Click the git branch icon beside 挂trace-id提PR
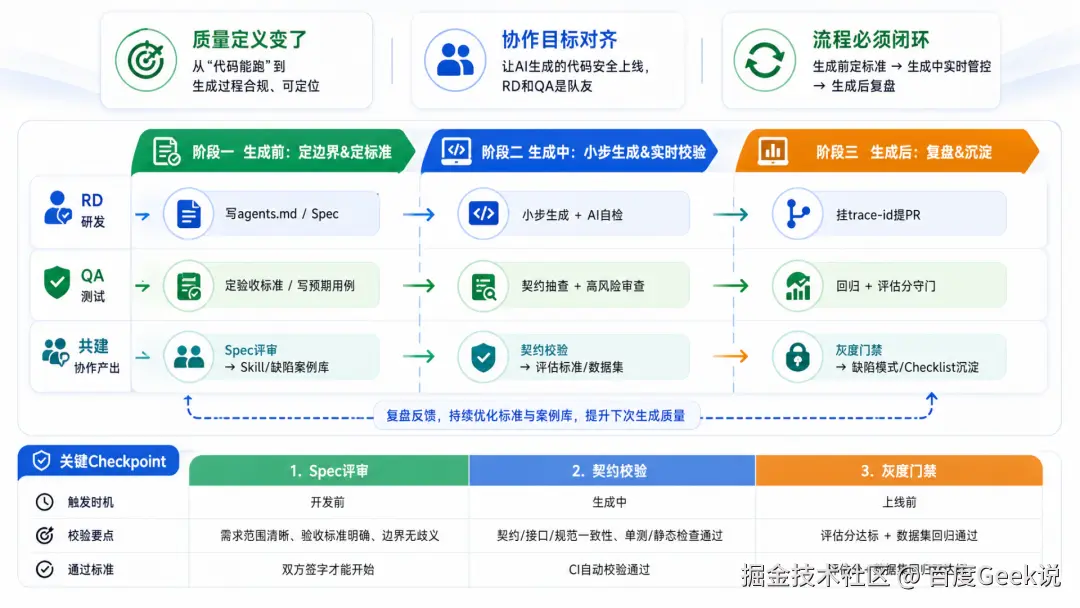 coord(797,214)
